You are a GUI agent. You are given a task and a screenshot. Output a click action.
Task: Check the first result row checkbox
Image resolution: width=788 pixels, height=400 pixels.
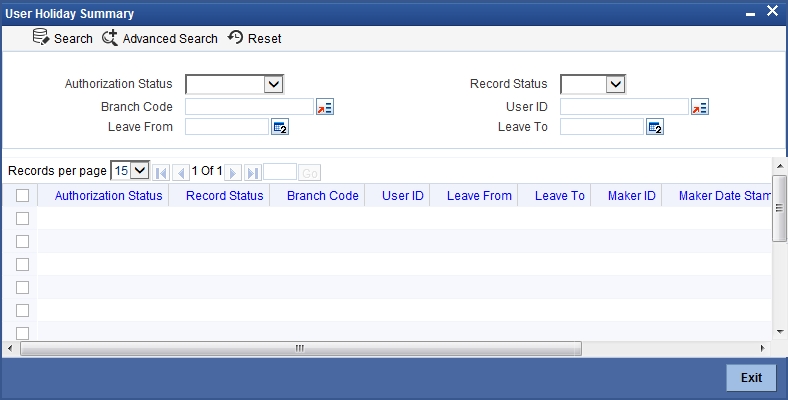[22, 218]
